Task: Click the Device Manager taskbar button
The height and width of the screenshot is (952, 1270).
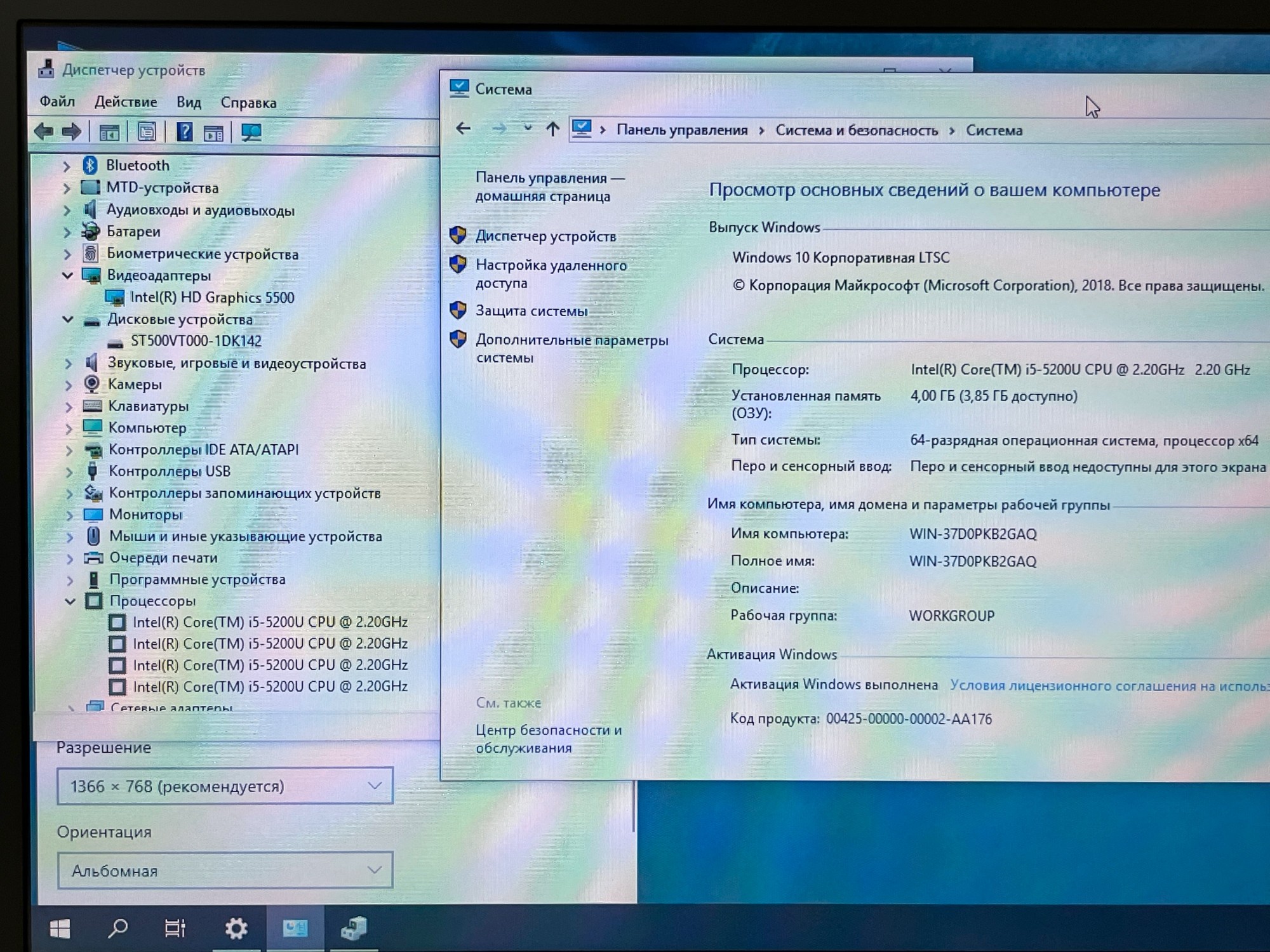Action: pos(354,929)
